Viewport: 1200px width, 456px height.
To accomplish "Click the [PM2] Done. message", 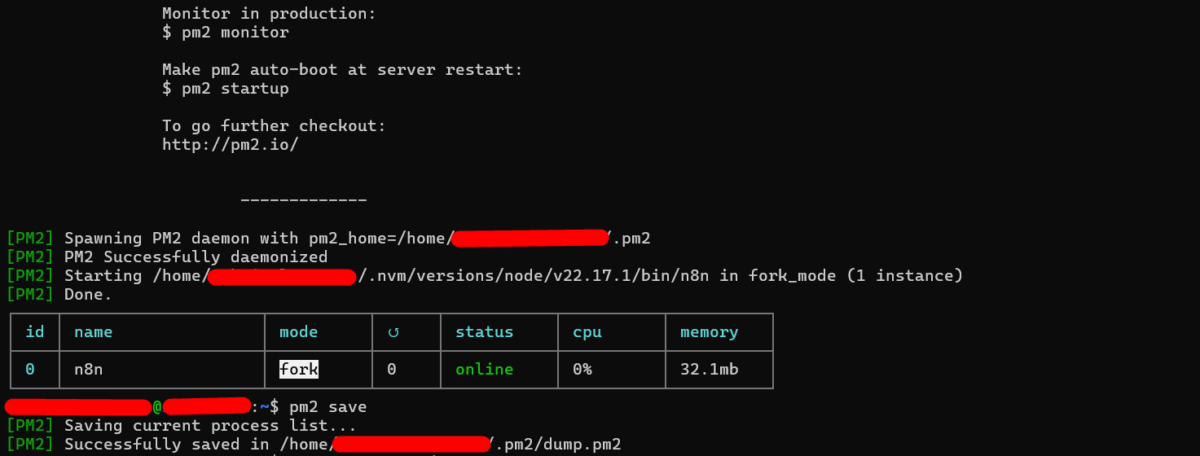I will [60, 295].
